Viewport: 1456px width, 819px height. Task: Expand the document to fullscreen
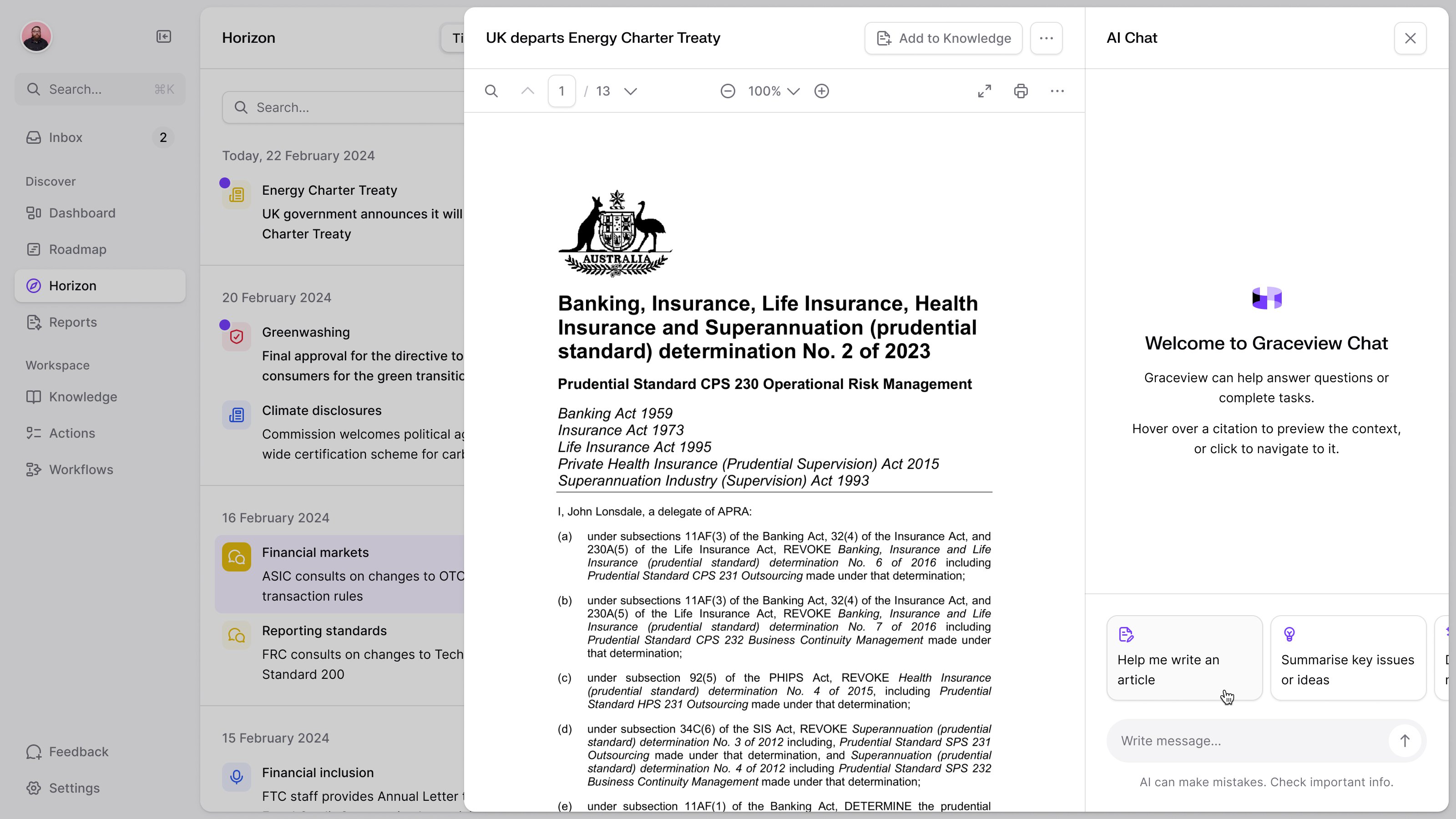(984, 91)
